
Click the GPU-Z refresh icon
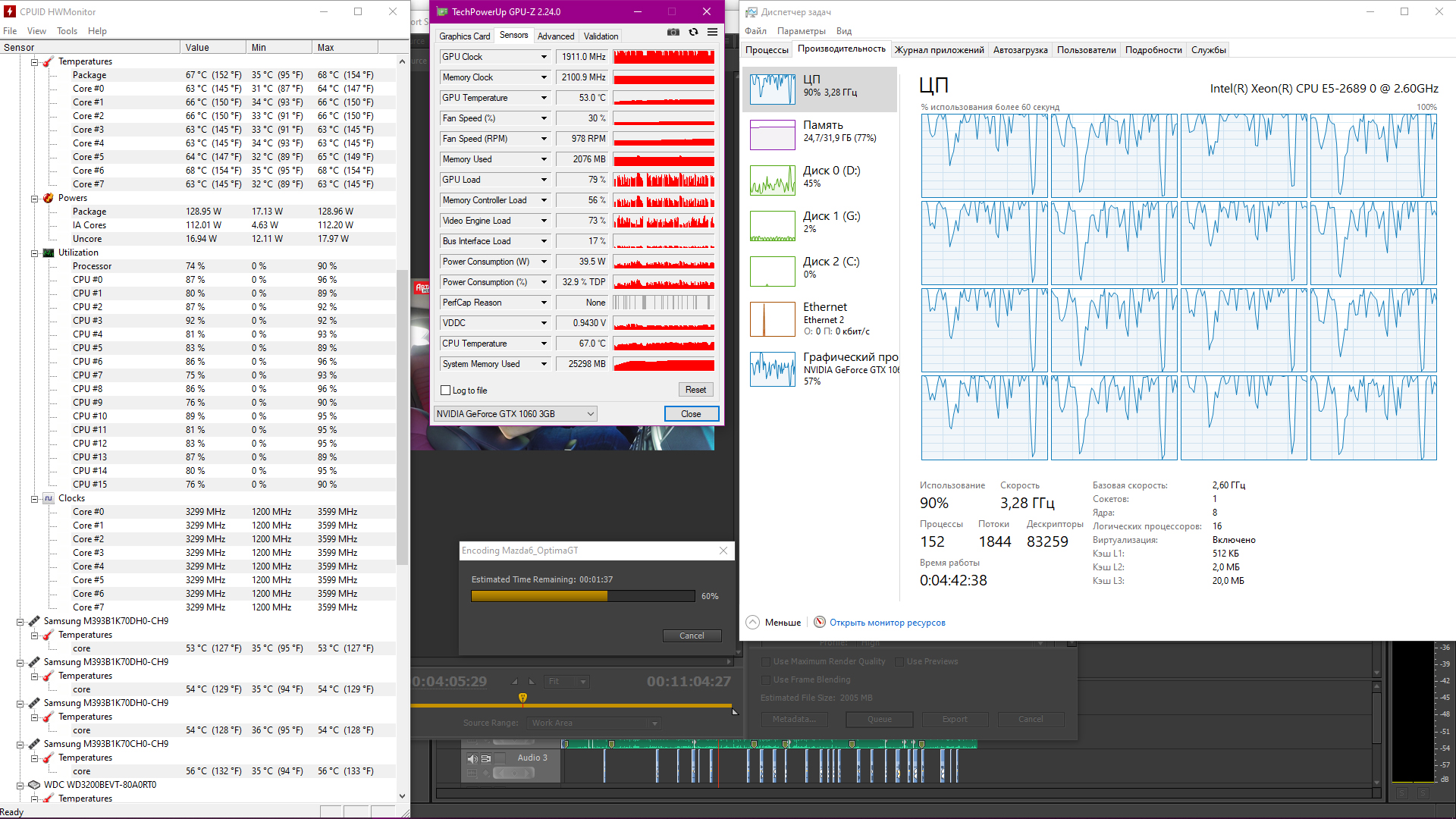tap(693, 32)
